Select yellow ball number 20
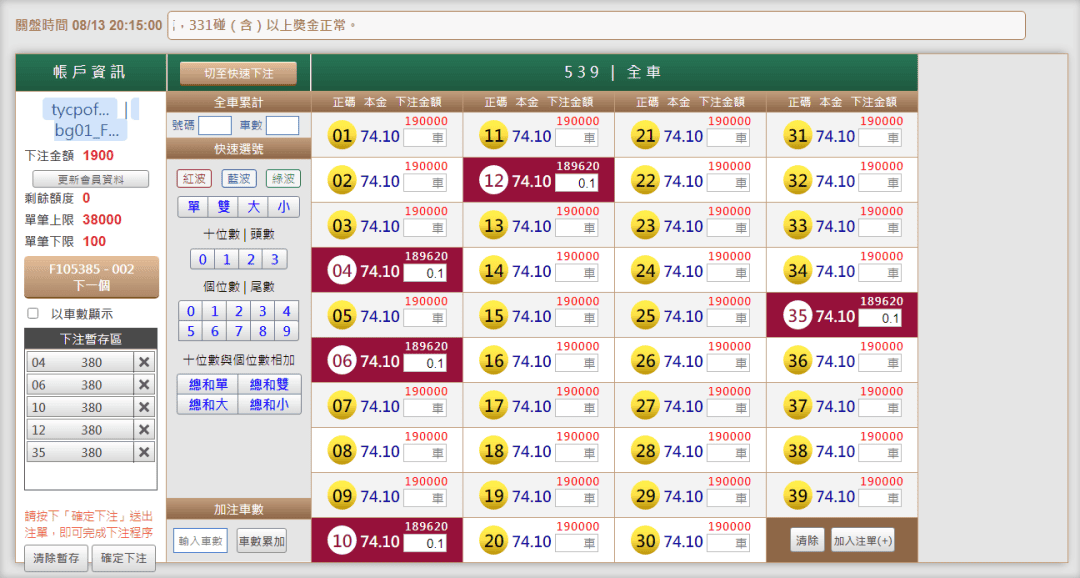The height and width of the screenshot is (578, 1080). point(494,541)
